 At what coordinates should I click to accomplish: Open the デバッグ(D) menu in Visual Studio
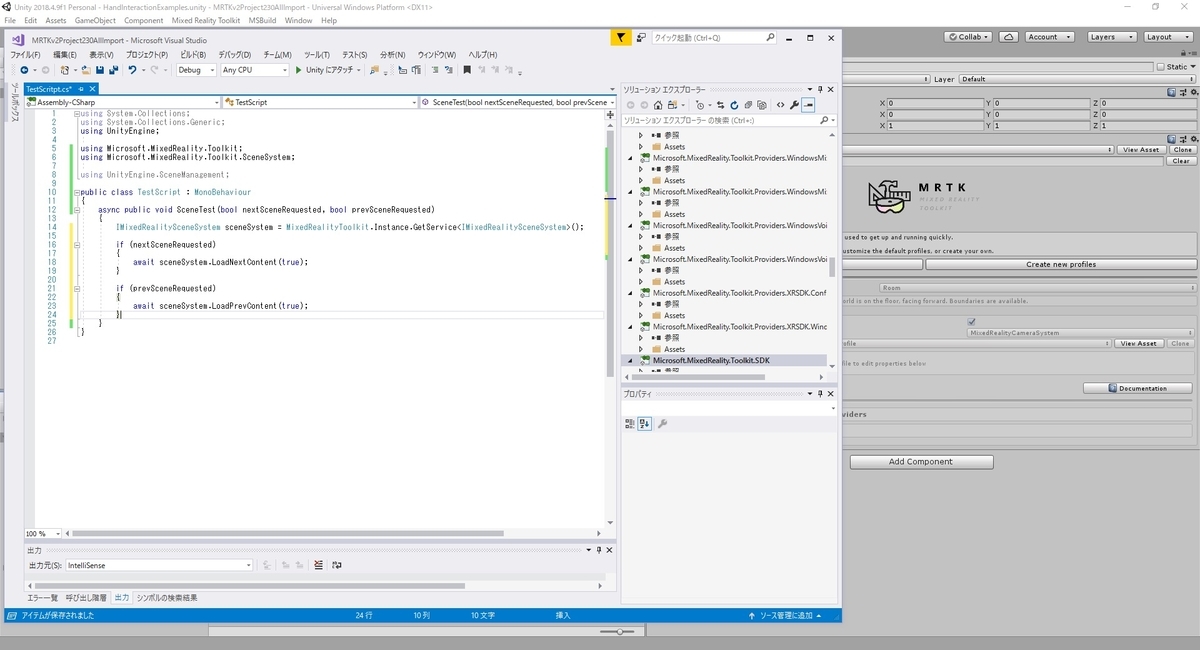[235, 55]
